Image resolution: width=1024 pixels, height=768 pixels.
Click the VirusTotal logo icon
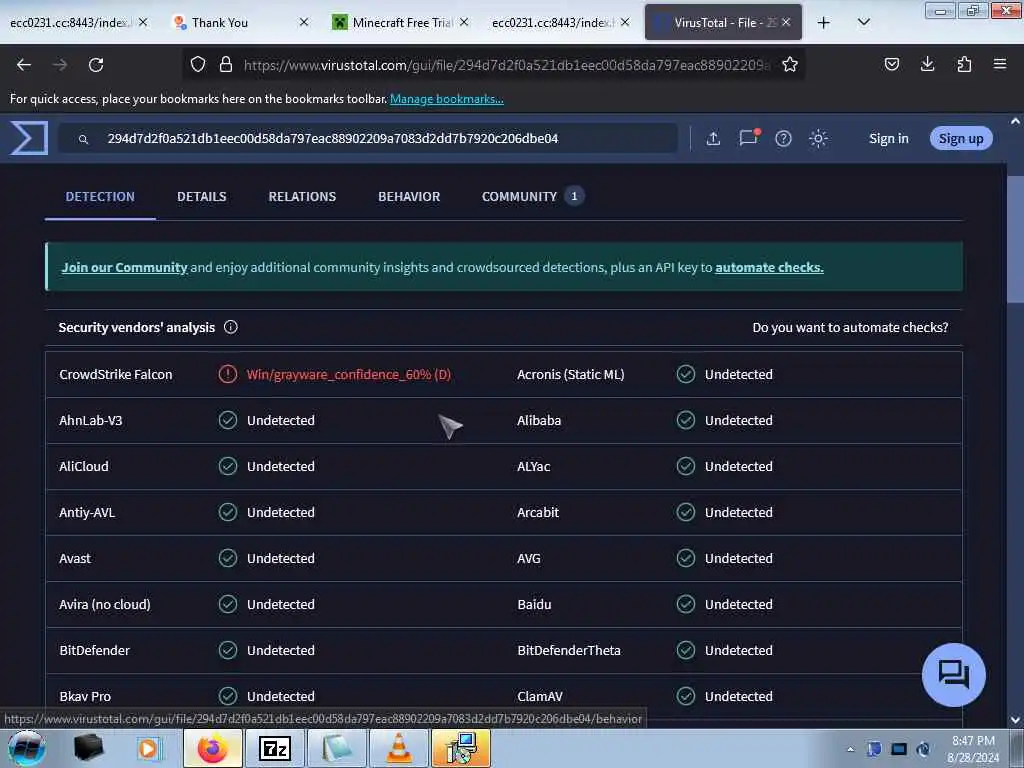point(29,138)
